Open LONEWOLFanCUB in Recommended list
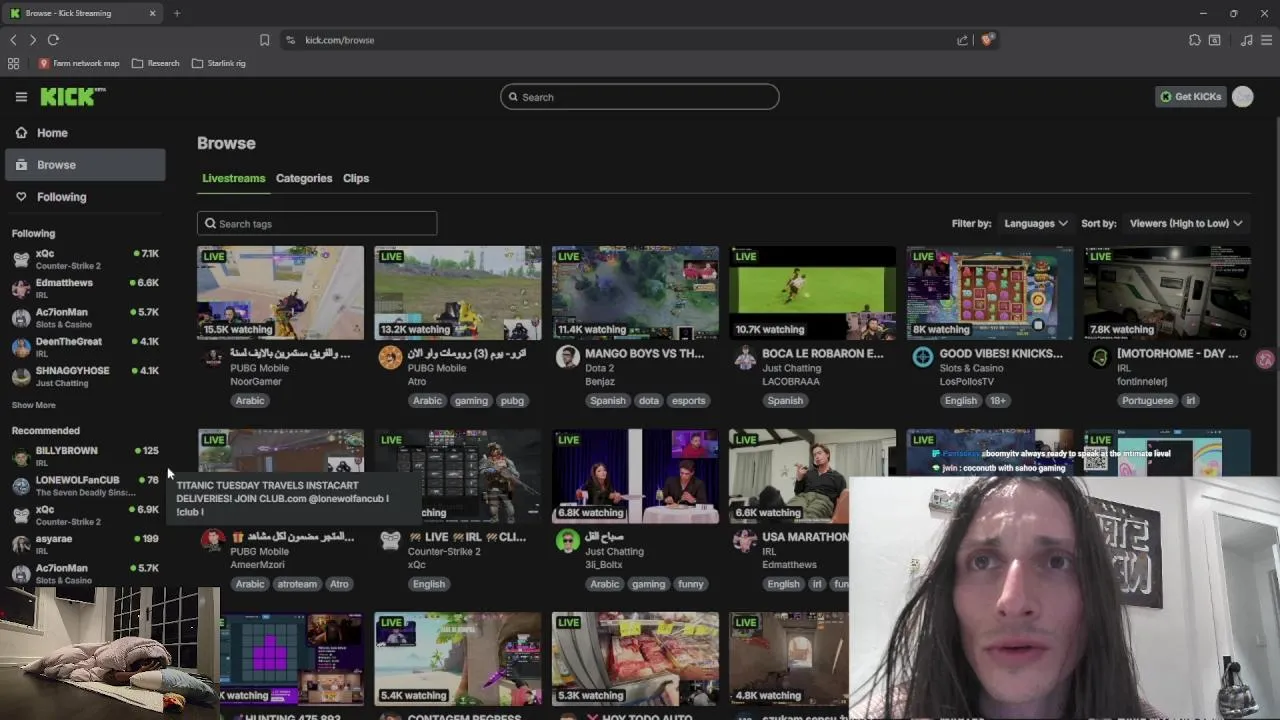Image resolution: width=1280 pixels, height=720 pixels. (85, 486)
